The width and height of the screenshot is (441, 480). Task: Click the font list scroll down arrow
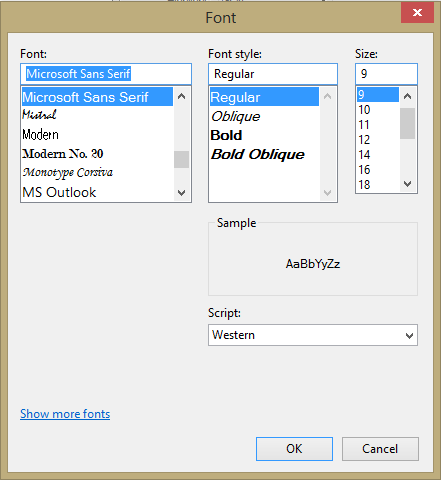[182, 192]
